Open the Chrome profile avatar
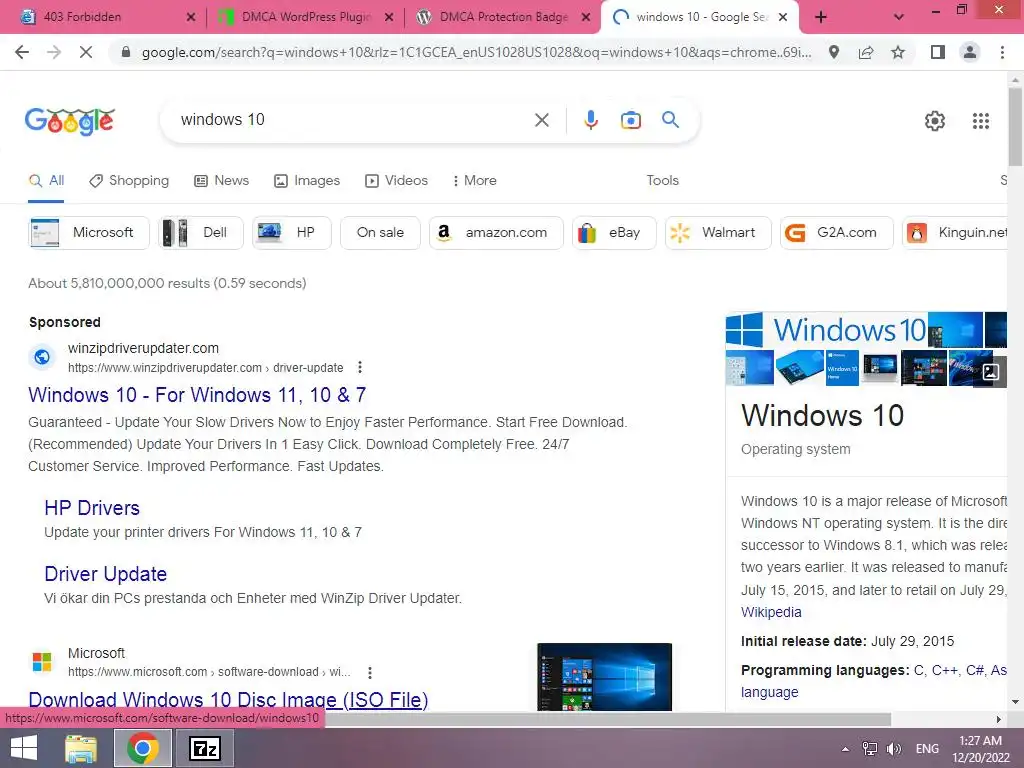Viewport: 1024px width, 768px height. click(x=970, y=52)
